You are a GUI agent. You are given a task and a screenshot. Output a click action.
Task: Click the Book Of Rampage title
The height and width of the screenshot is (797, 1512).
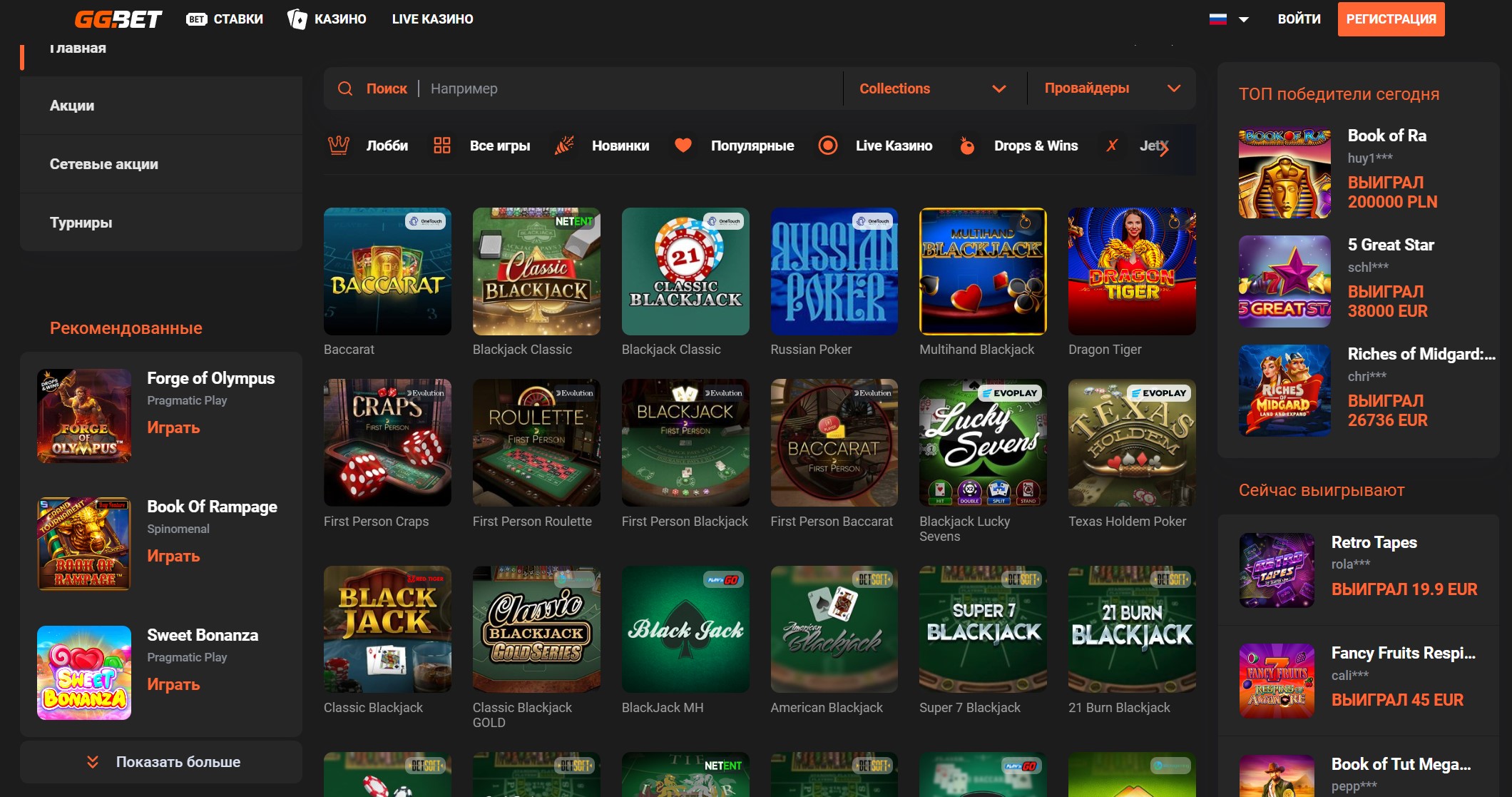point(212,507)
